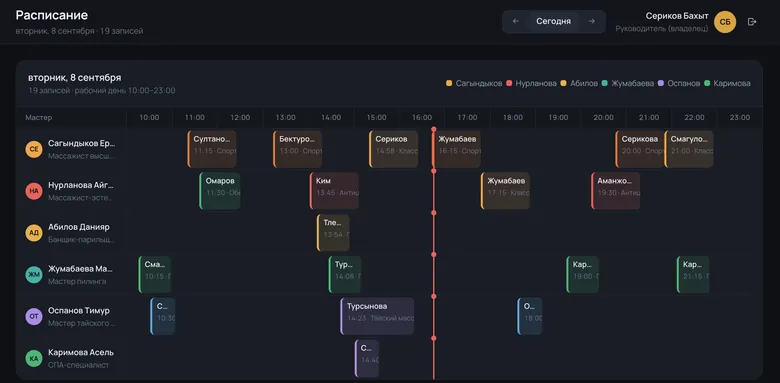Open Ким appointment at 13:45

(334, 191)
